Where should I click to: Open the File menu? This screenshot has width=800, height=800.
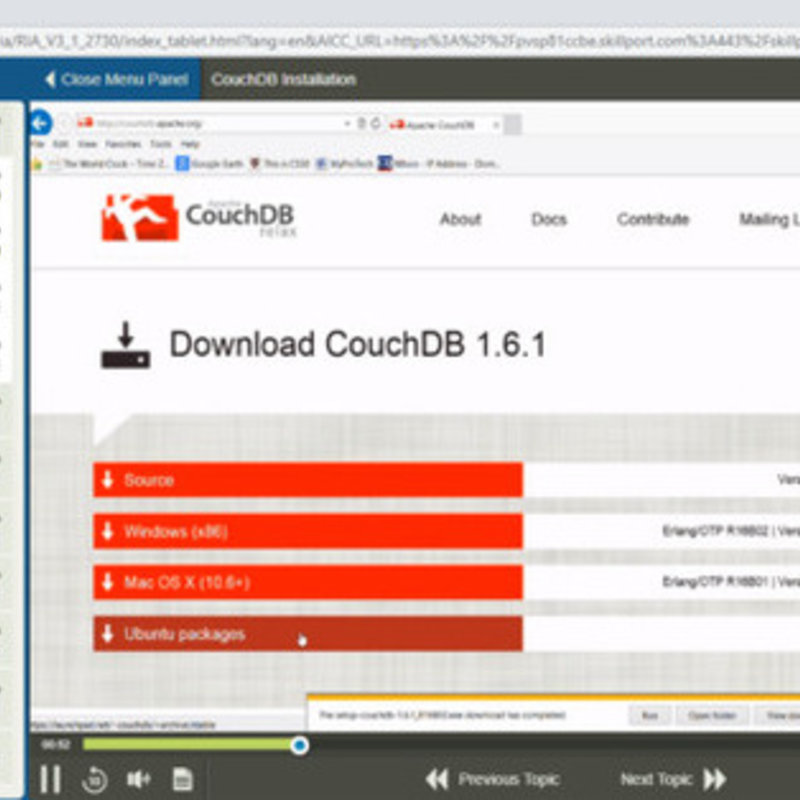(38, 144)
